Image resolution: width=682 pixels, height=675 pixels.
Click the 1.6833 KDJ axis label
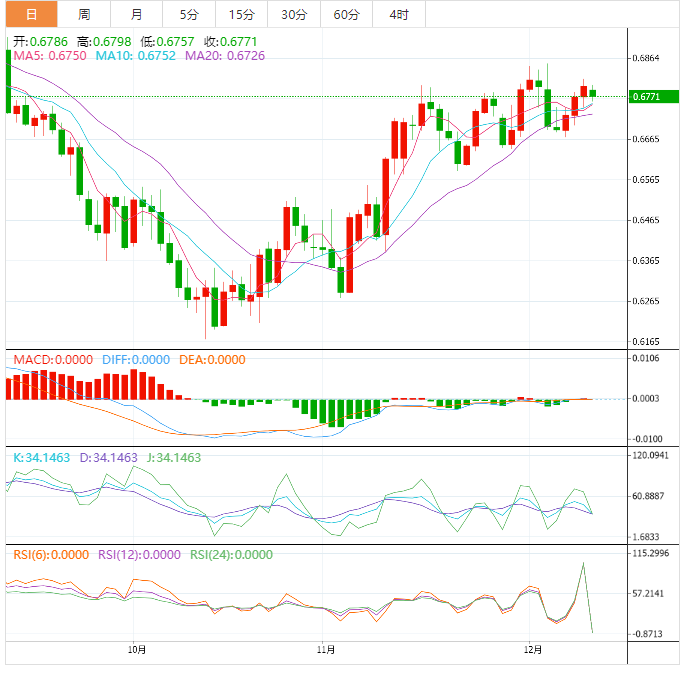pos(646,537)
